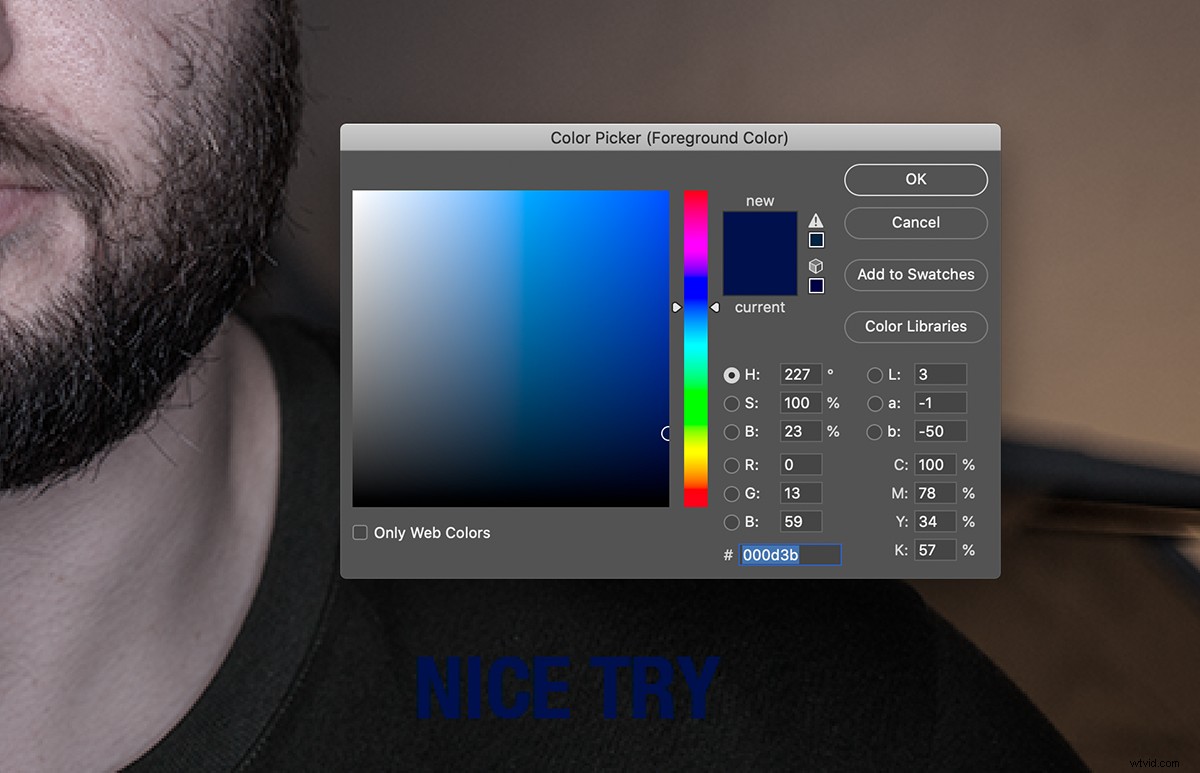Click the gamut-corrected swatch below the warning triangle
Screen dimensions: 1200x773
pyautogui.click(x=816, y=240)
